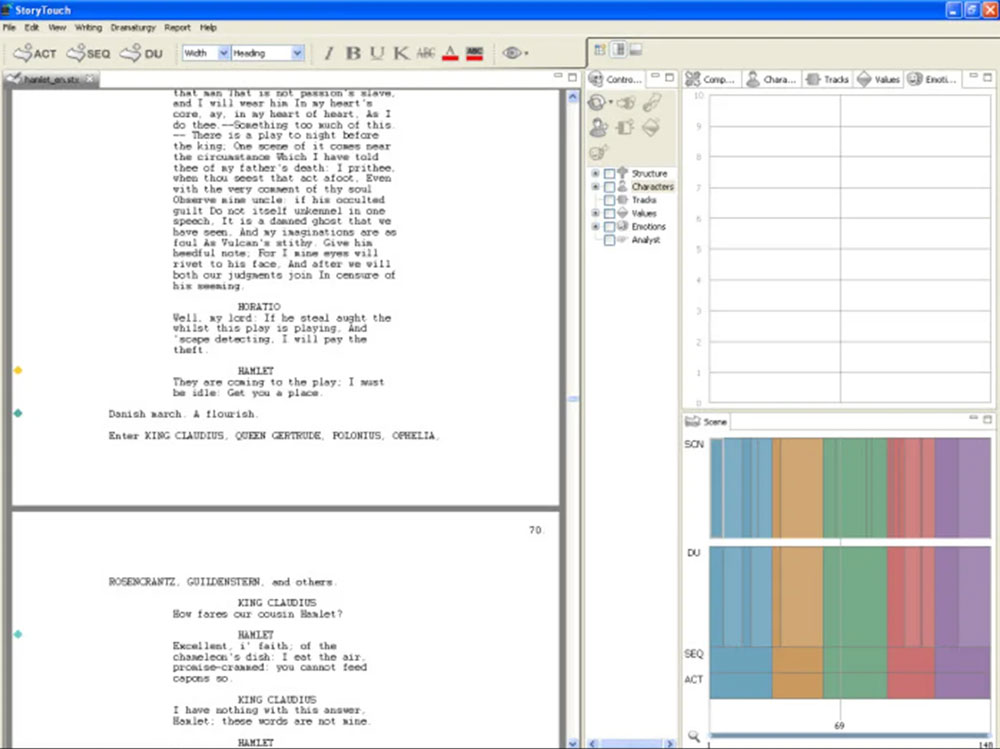Click the DU dramatic unit button
The height and width of the screenshot is (749, 1000).
[x=141, y=53]
